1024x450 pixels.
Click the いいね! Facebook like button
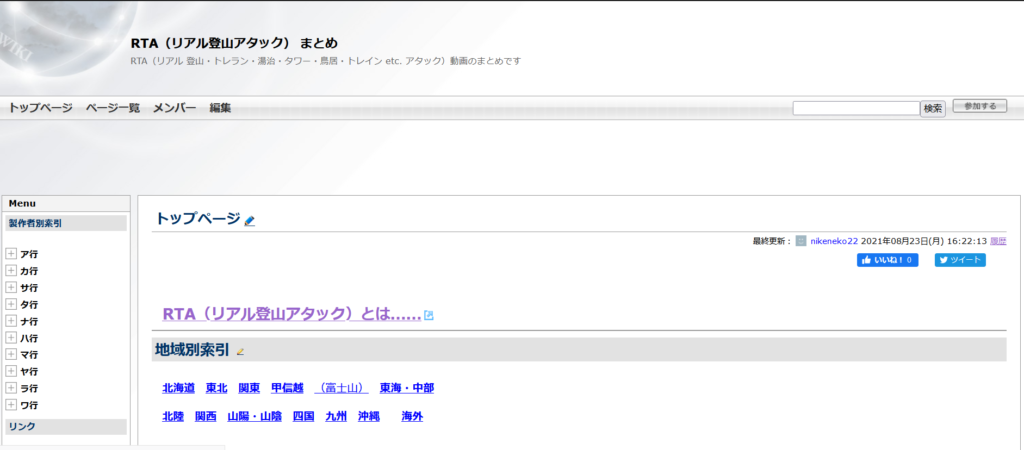click(x=888, y=260)
